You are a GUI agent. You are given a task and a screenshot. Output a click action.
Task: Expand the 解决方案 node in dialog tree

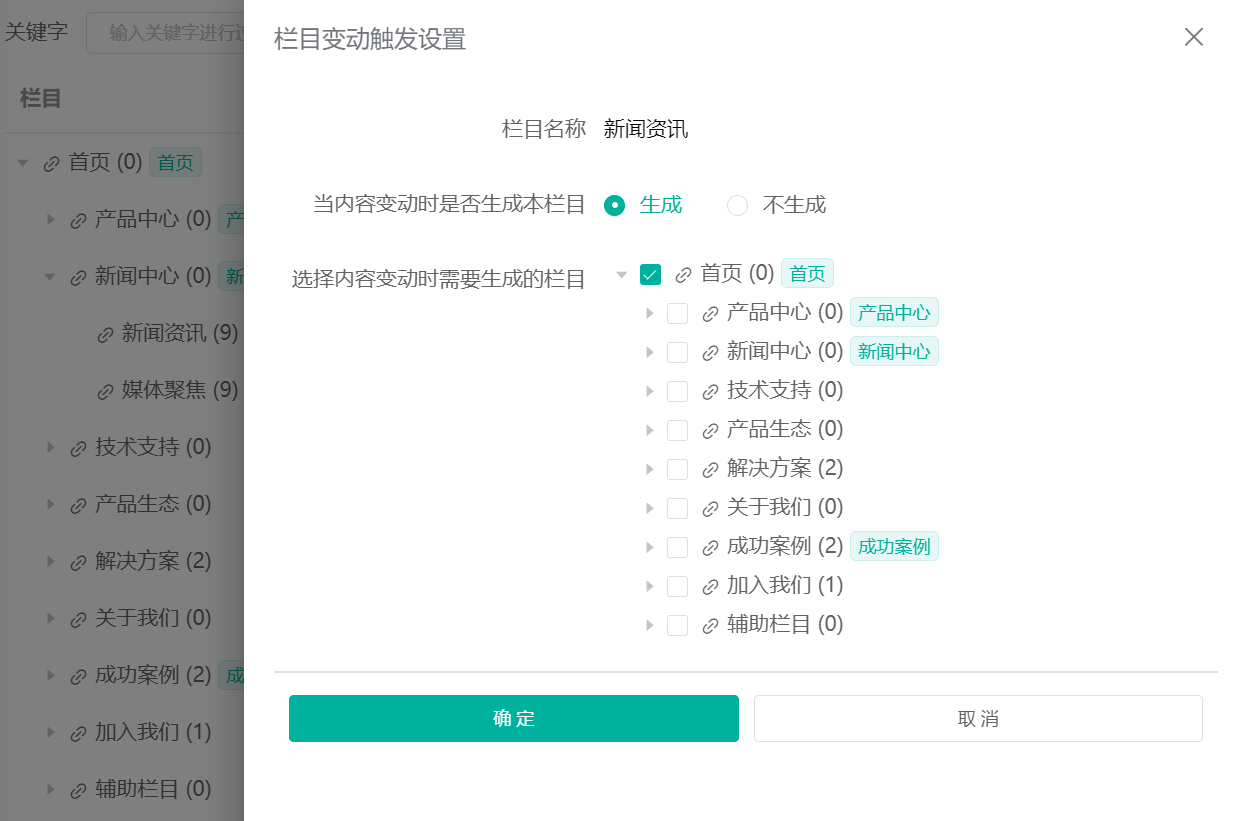649,468
